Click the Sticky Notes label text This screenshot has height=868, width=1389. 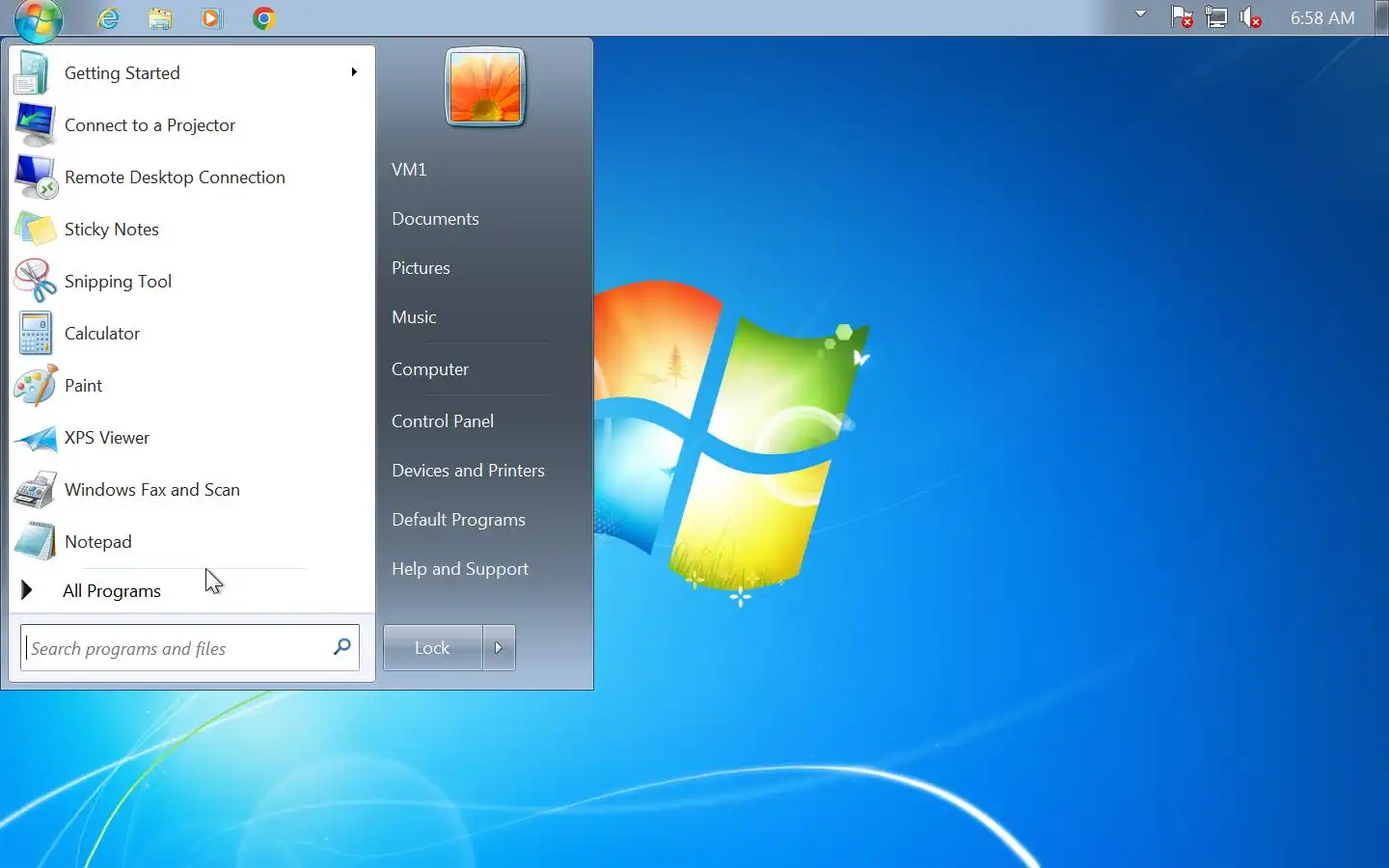point(112,230)
